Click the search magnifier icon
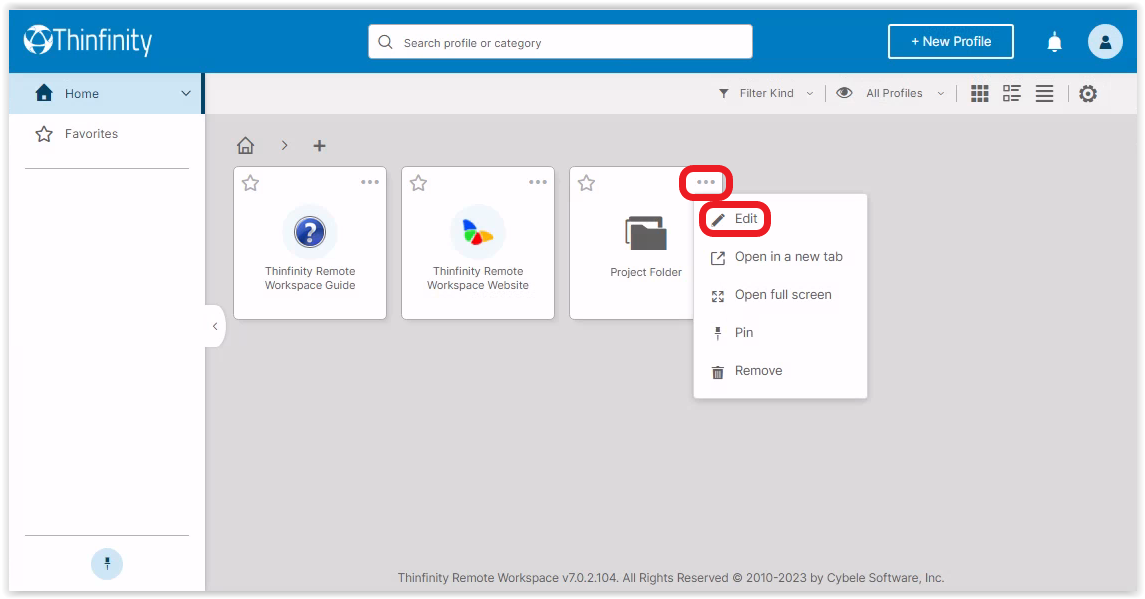 click(385, 42)
